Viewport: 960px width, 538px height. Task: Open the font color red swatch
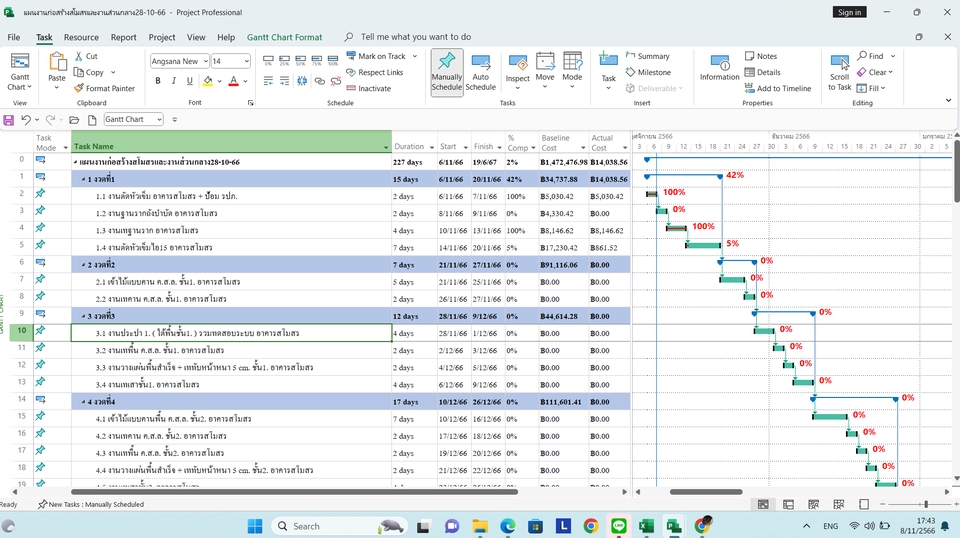[x=233, y=81]
